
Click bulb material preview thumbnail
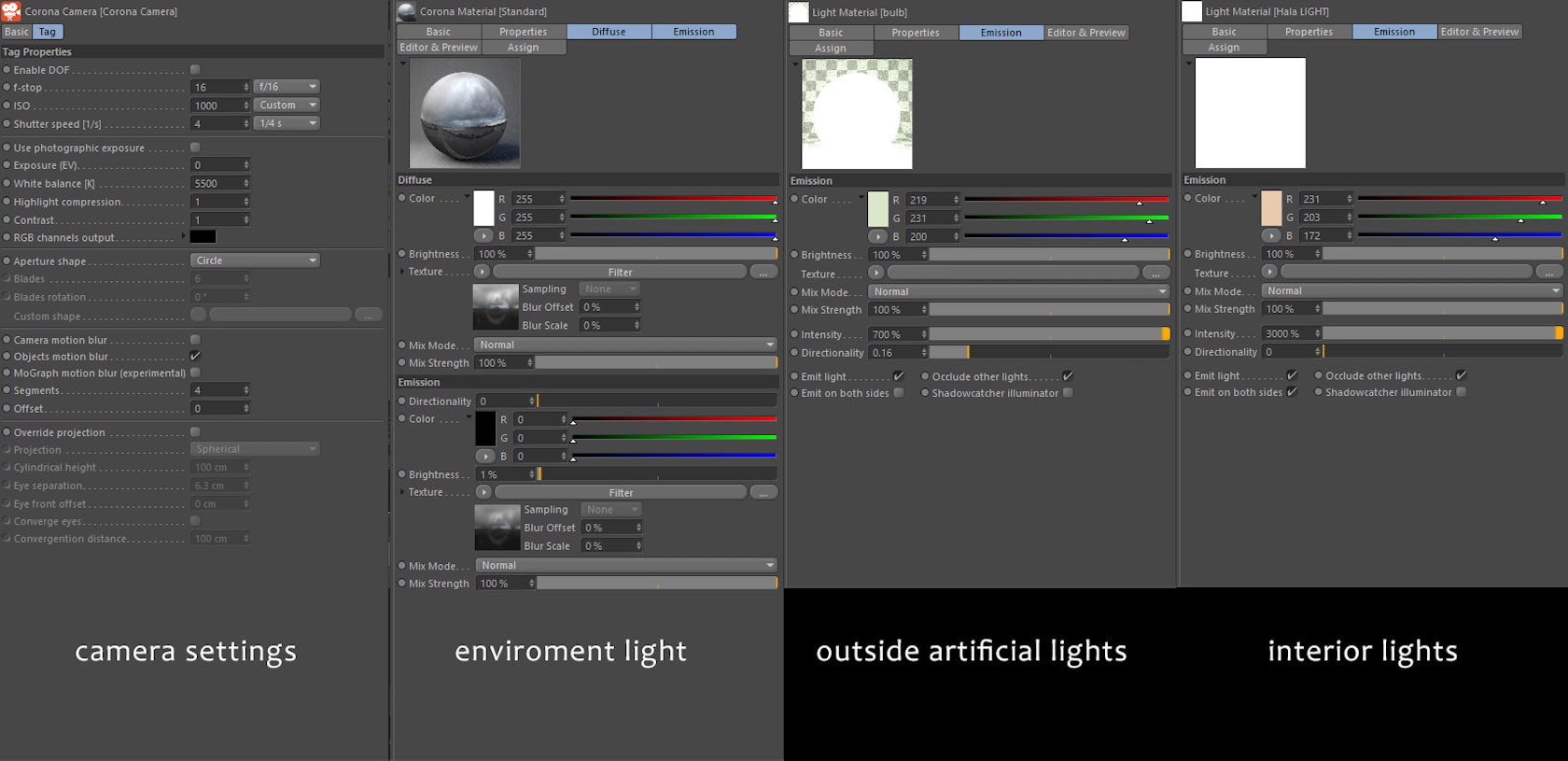[857, 114]
